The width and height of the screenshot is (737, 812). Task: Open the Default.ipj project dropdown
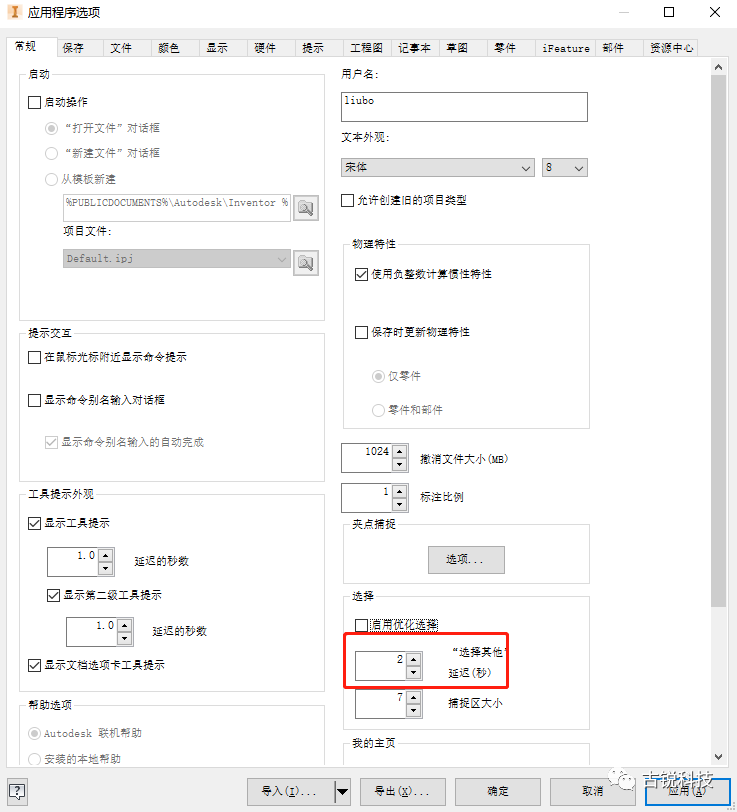click(177, 258)
